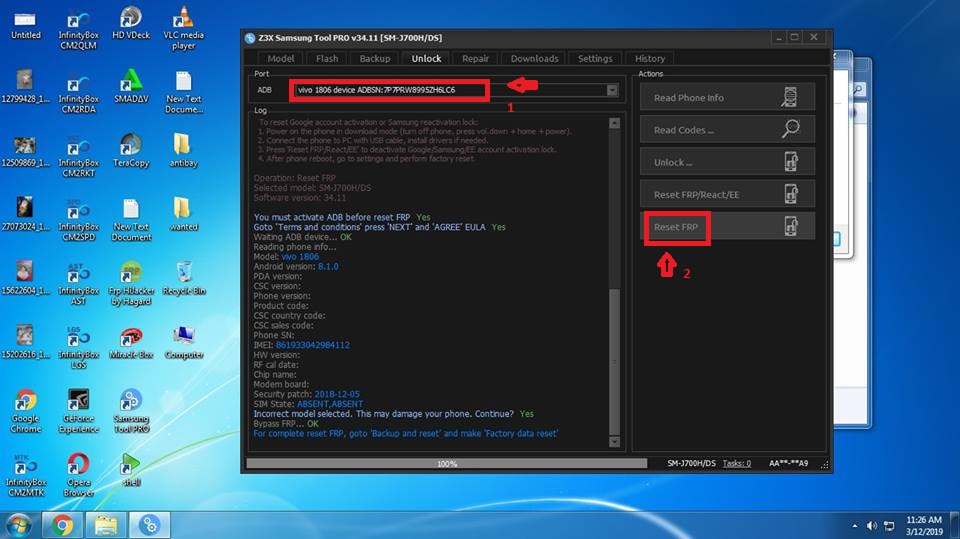
Task: Open the shell desktop shortcut
Action: pyautogui.click(x=131, y=472)
